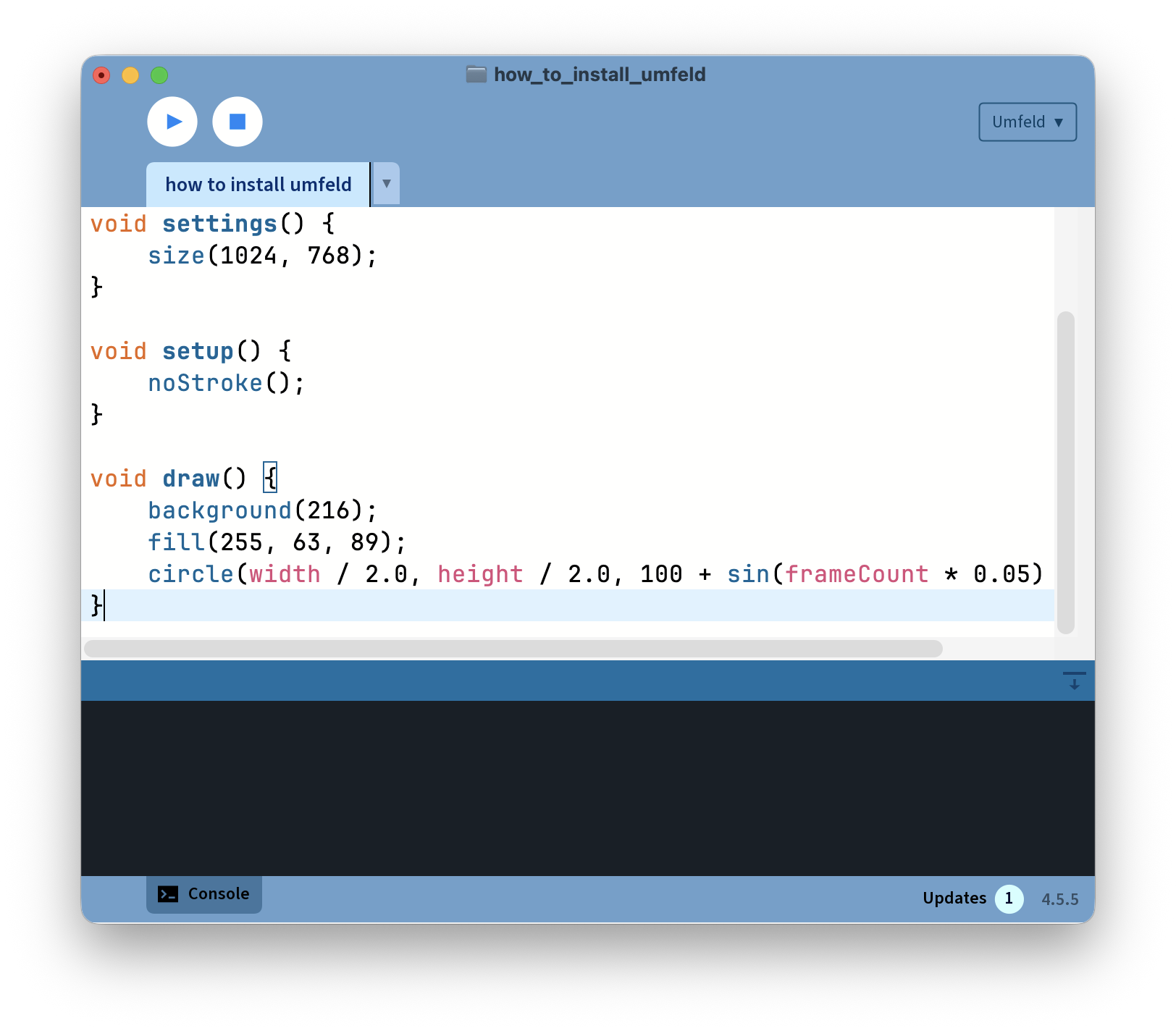
Task: Close the window with red button
Action: (x=101, y=75)
